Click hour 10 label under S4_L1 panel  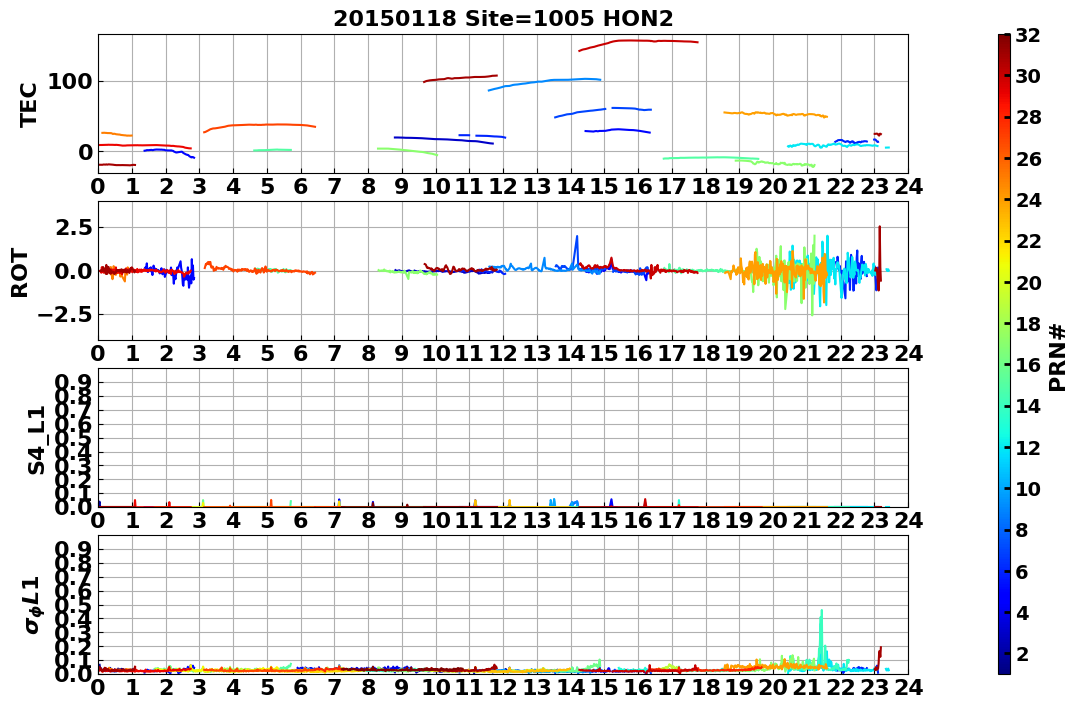click(435, 521)
